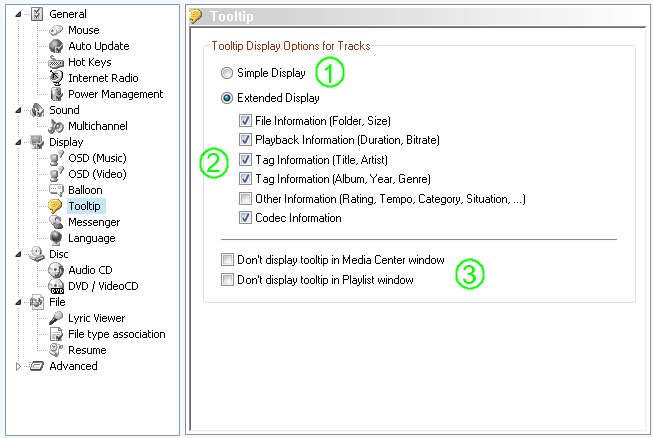Image resolution: width=653 pixels, height=438 pixels.
Task: Click the OSD (Music) icon
Action: (56, 158)
